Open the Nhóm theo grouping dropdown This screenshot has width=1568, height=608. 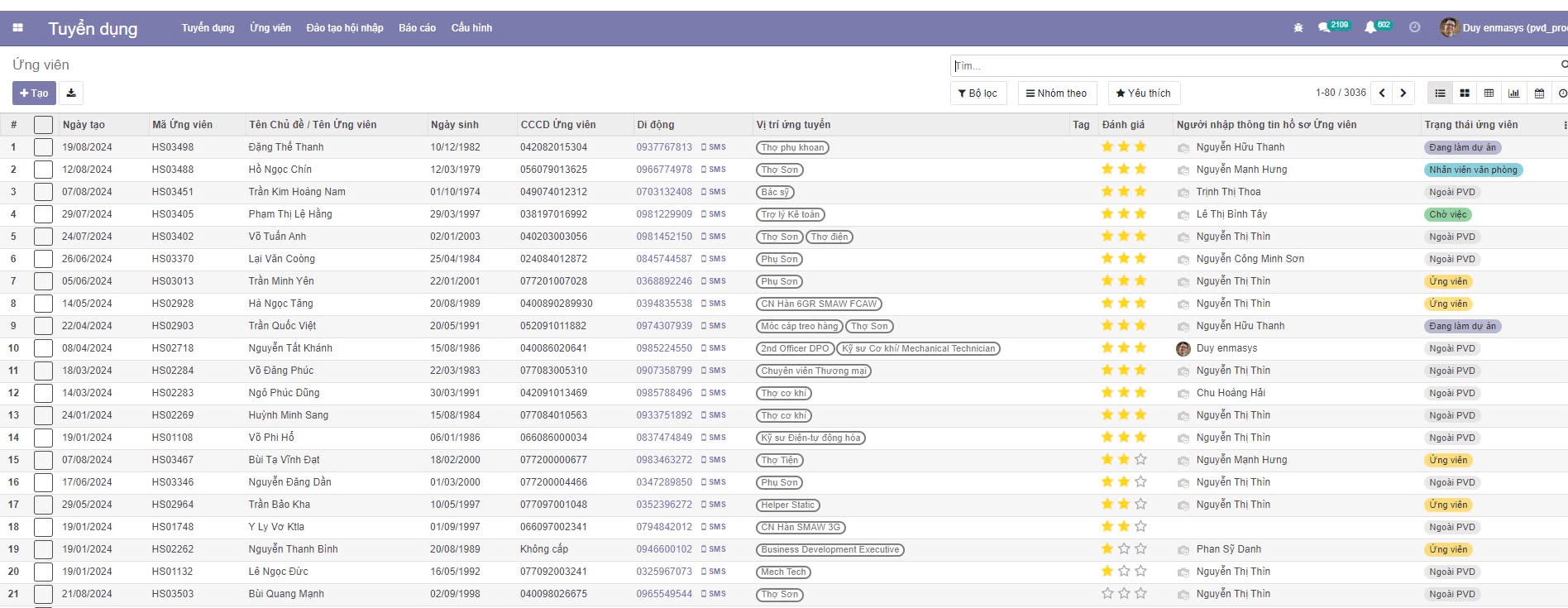1057,93
